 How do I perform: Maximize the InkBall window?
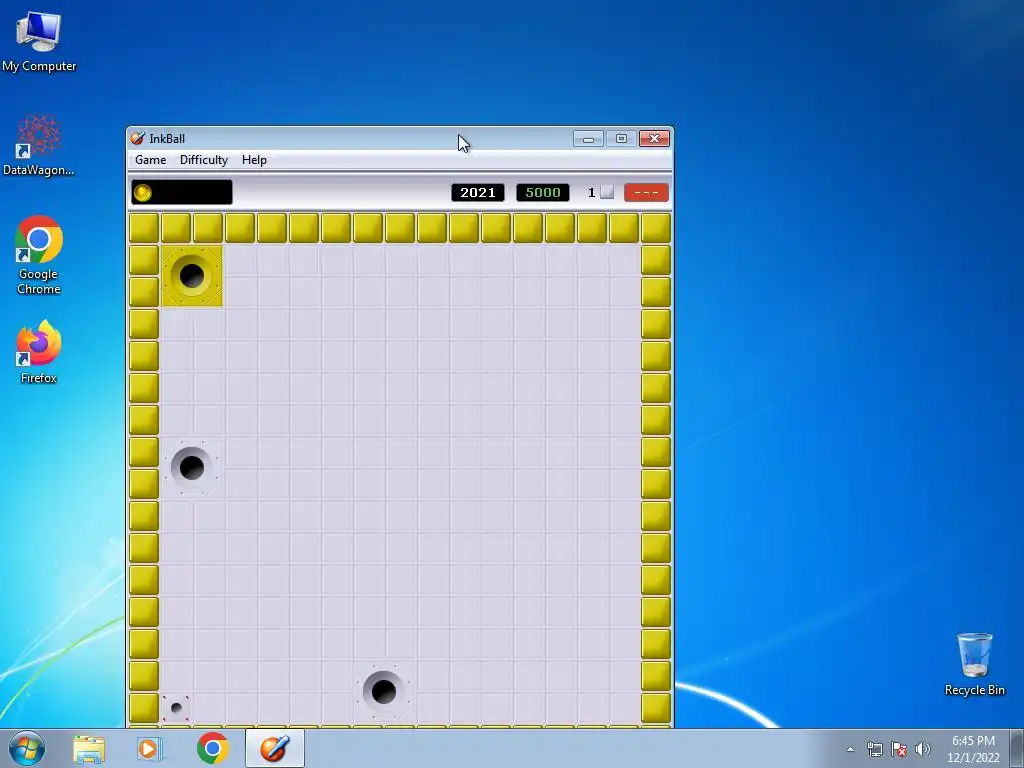point(621,138)
